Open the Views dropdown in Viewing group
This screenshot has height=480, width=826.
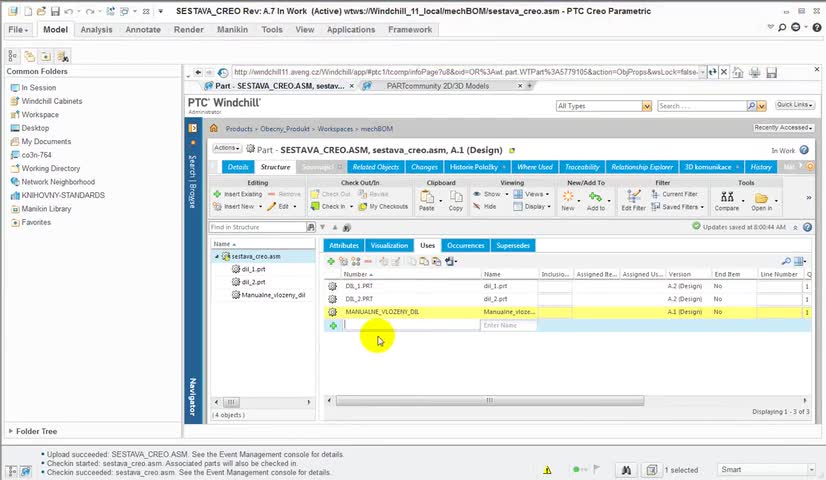point(532,194)
